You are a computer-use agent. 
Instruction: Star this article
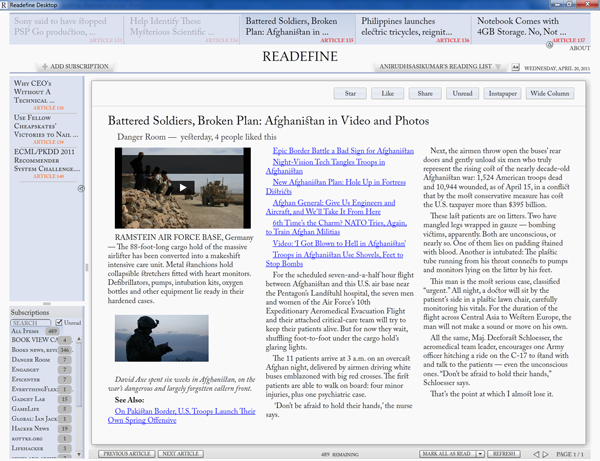[x=350, y=93]
